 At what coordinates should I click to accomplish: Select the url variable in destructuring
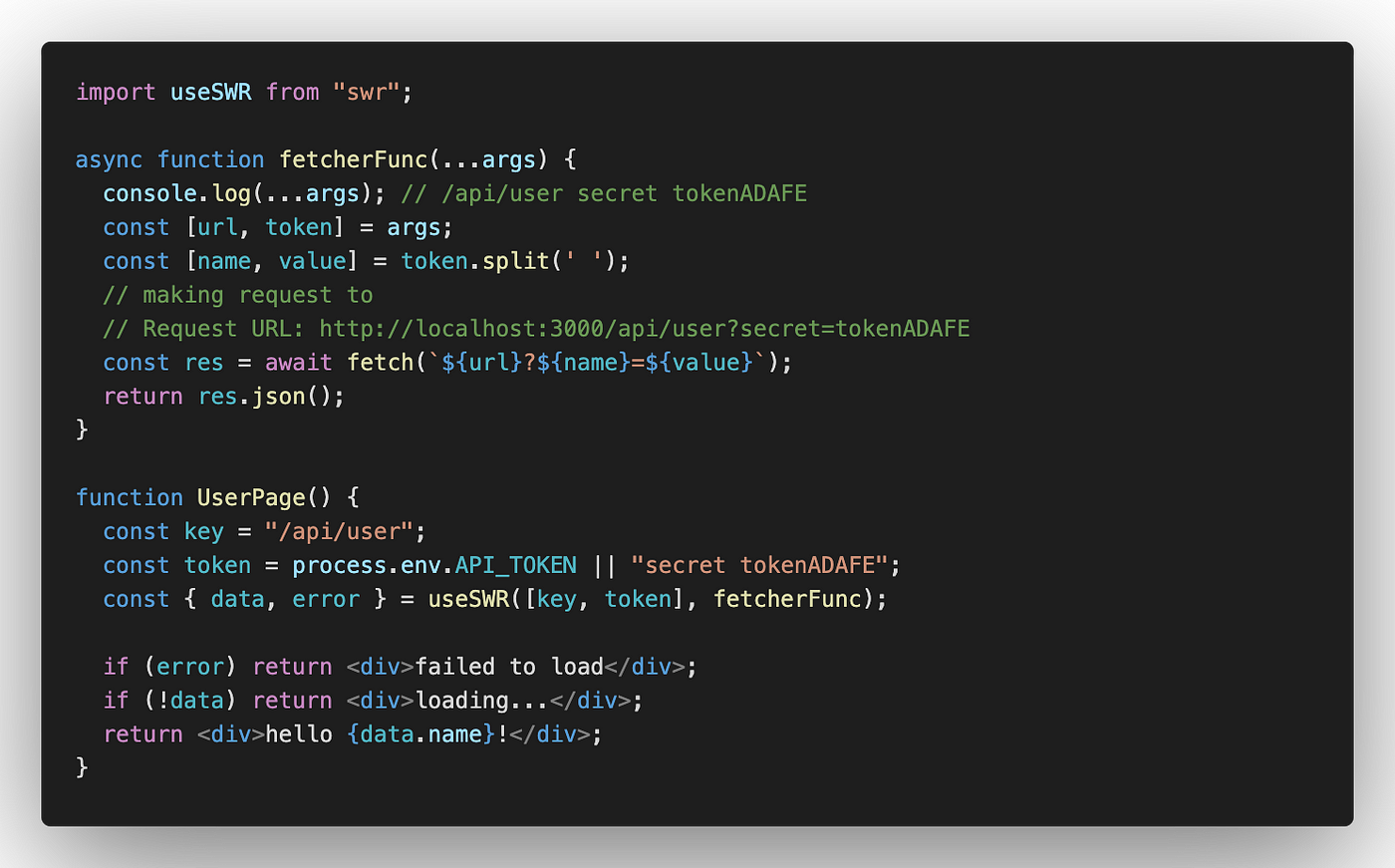coord(217,227)
